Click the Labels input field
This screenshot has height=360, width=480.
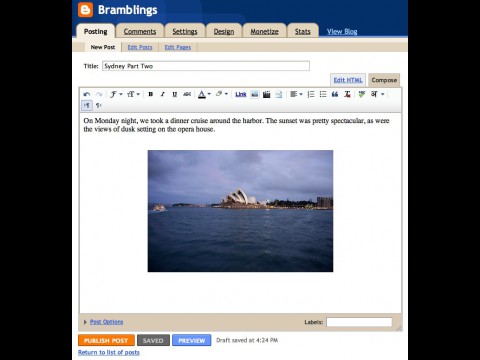pos(359,322)
